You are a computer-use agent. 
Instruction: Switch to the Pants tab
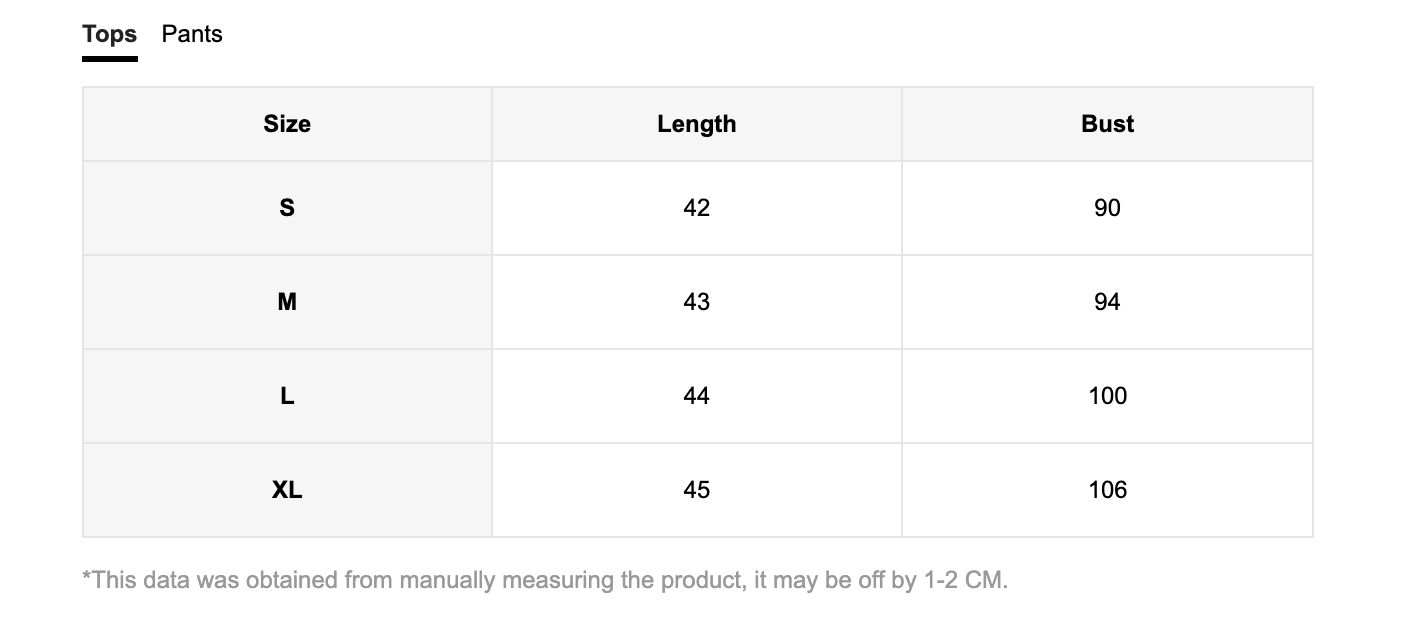point(192,34)
